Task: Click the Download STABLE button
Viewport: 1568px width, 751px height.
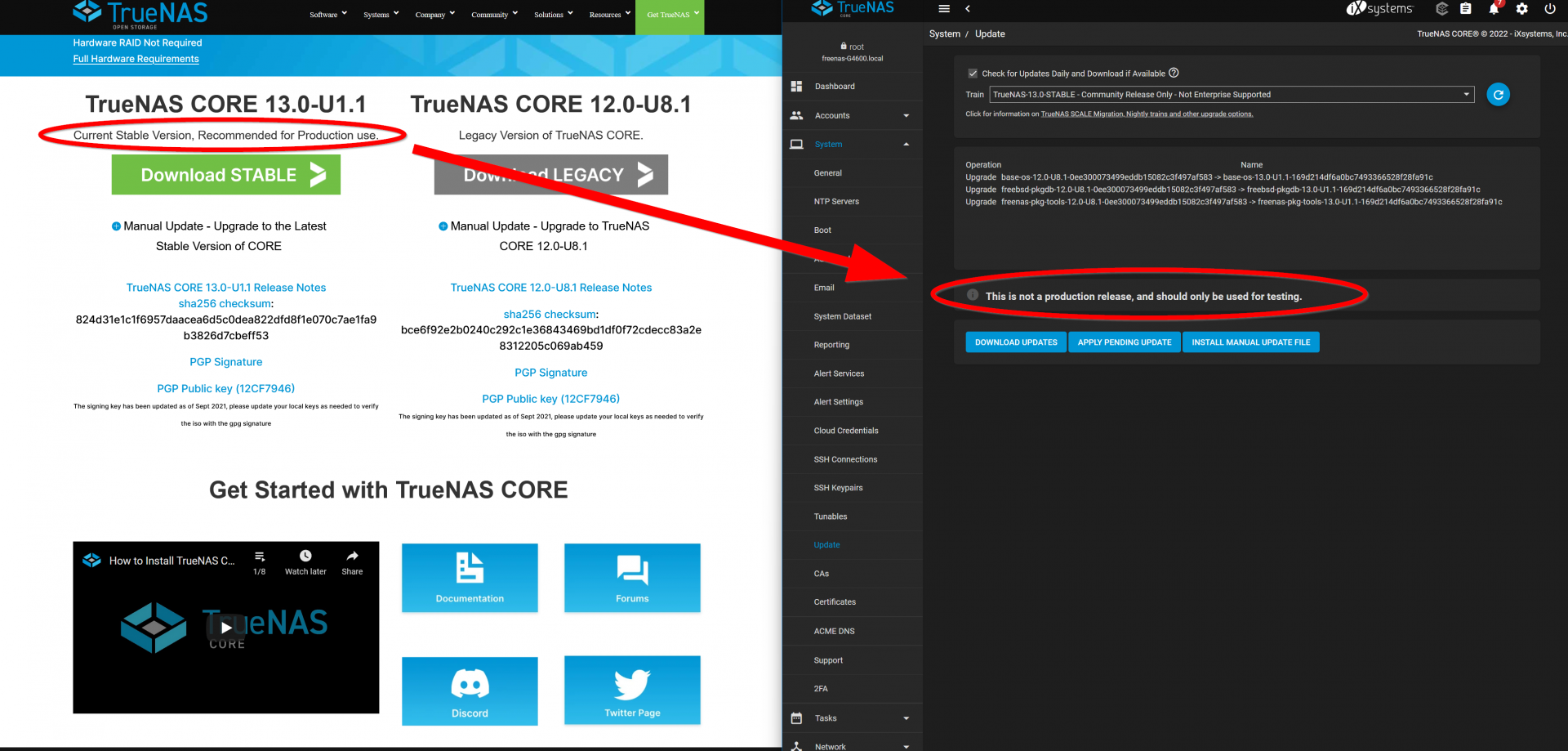Action: coord(226,175)
